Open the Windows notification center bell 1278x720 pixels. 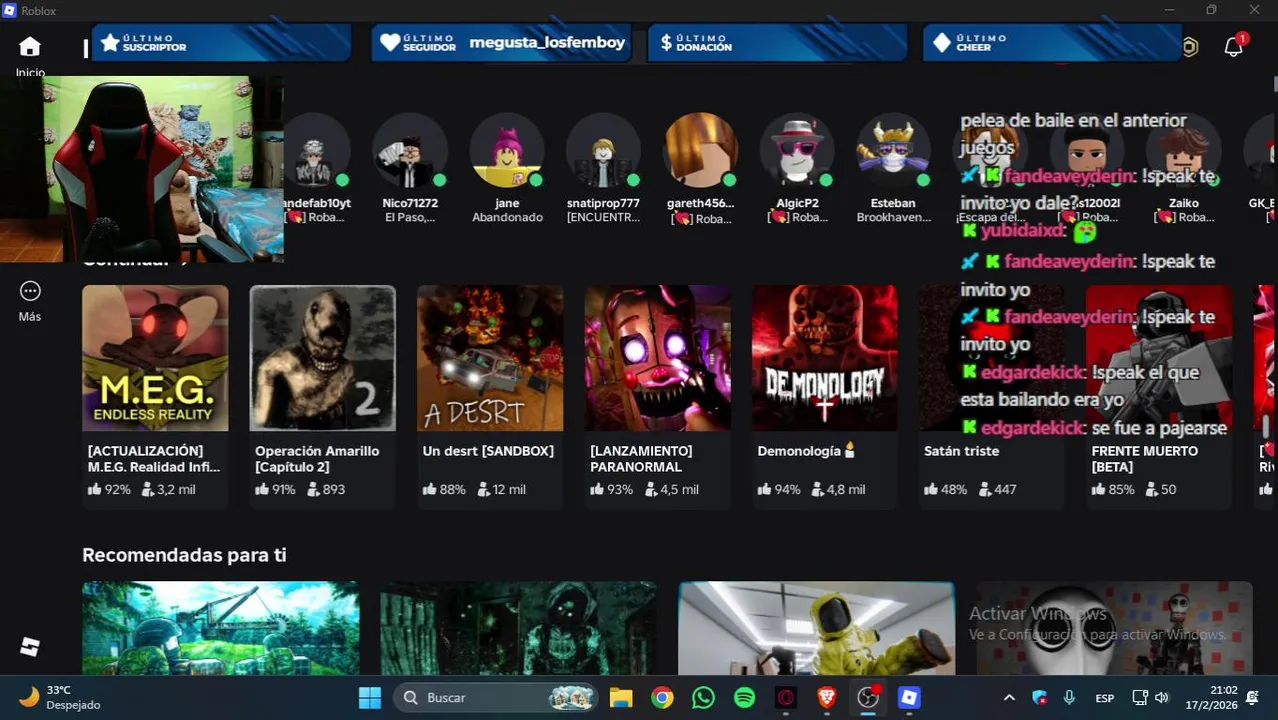(x=1252, y=697)
